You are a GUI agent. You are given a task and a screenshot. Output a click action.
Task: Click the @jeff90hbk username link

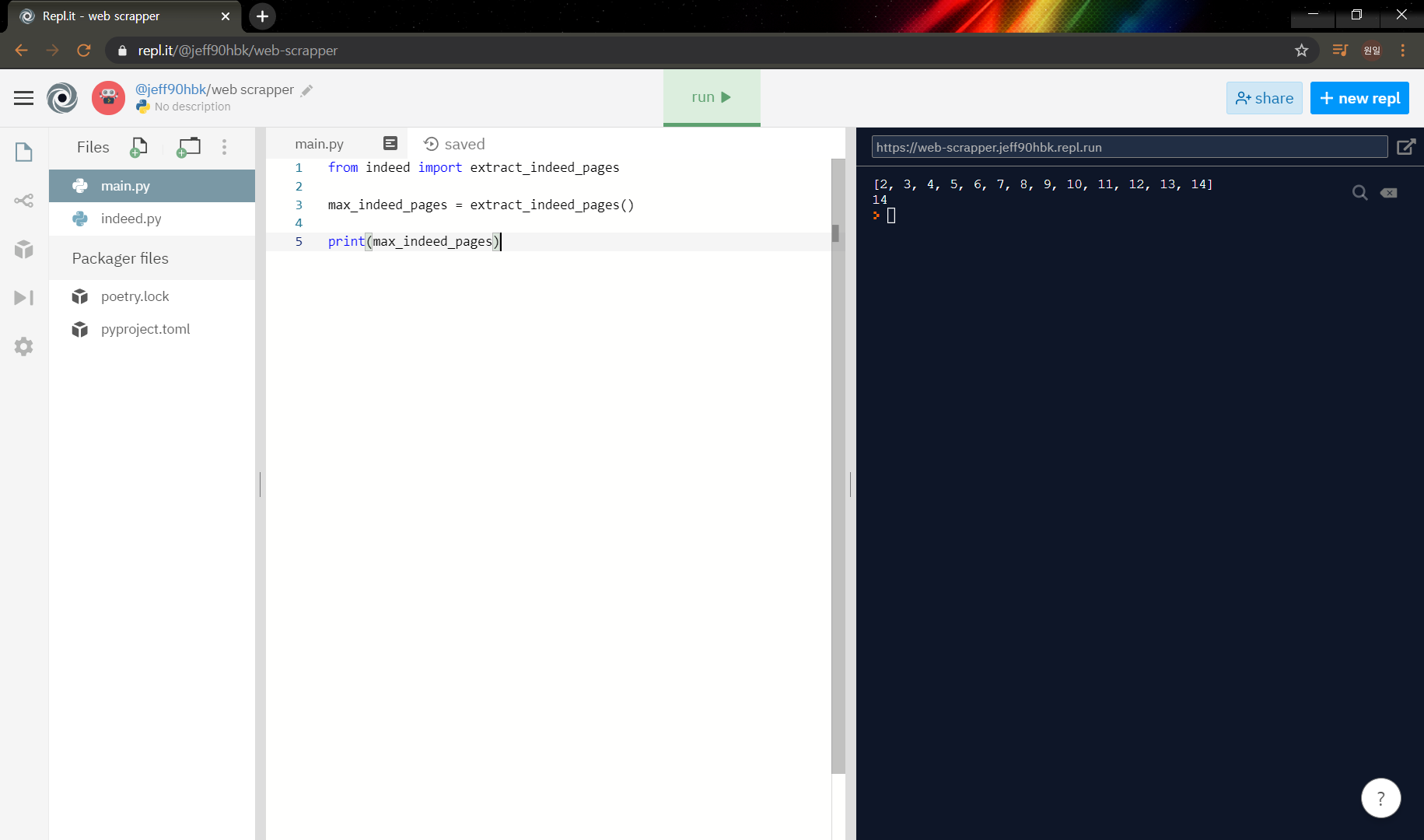[x=171, y=89]
